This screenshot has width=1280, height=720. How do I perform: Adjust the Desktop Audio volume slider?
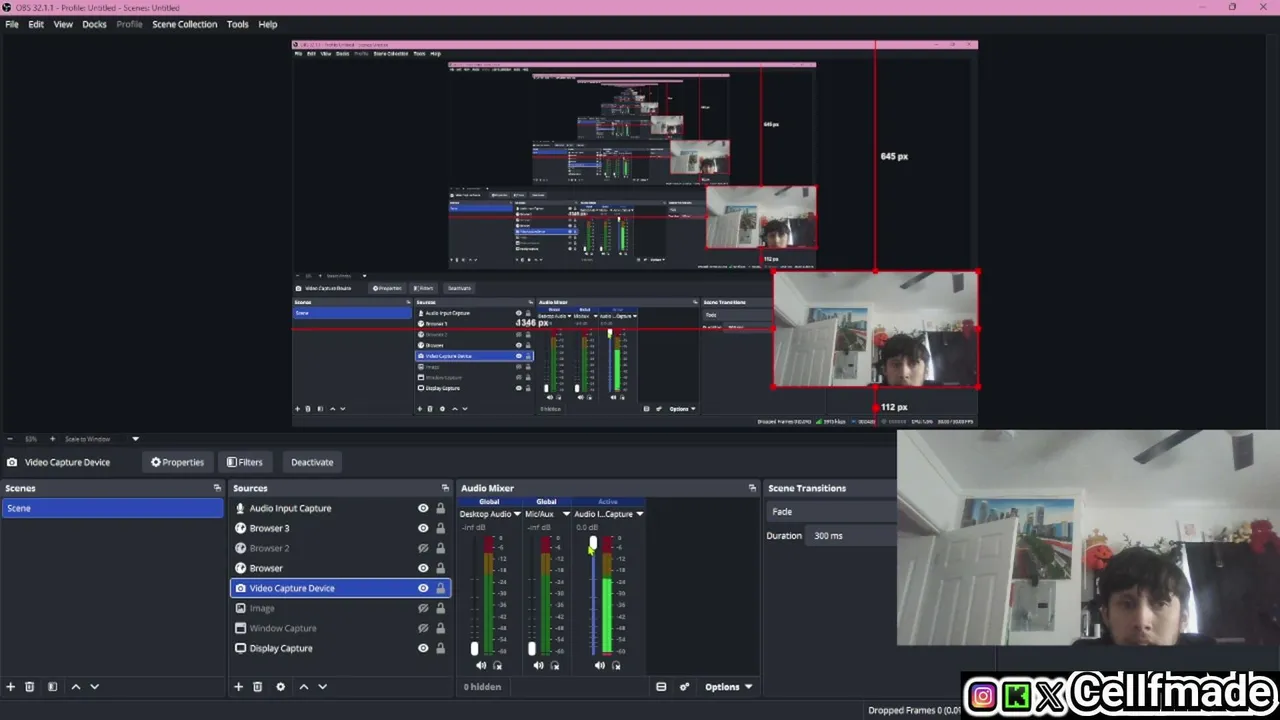pyautogui.click(x=474, y=648)
